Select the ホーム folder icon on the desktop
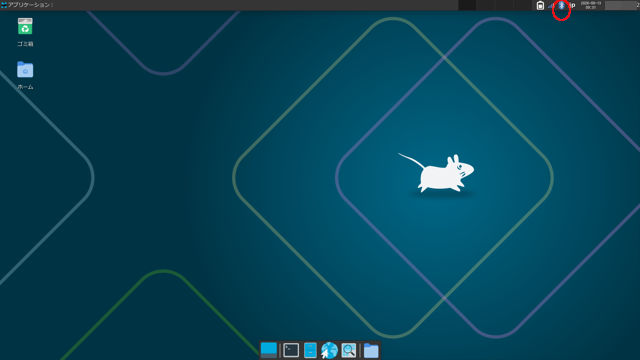640x360 pixels. point(25,69)
